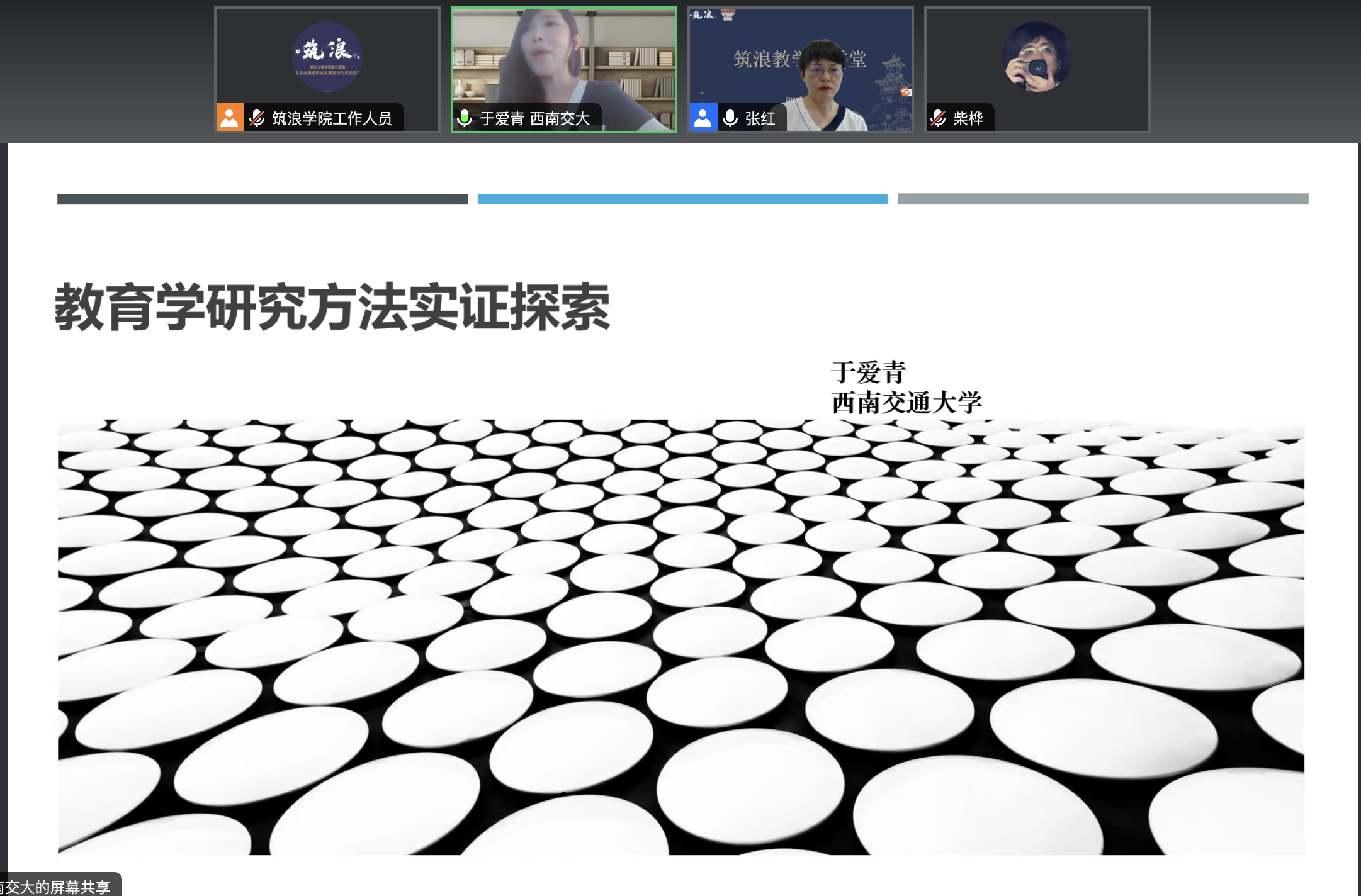Select the 张红 video thumbnail

[x=800, y=69]
